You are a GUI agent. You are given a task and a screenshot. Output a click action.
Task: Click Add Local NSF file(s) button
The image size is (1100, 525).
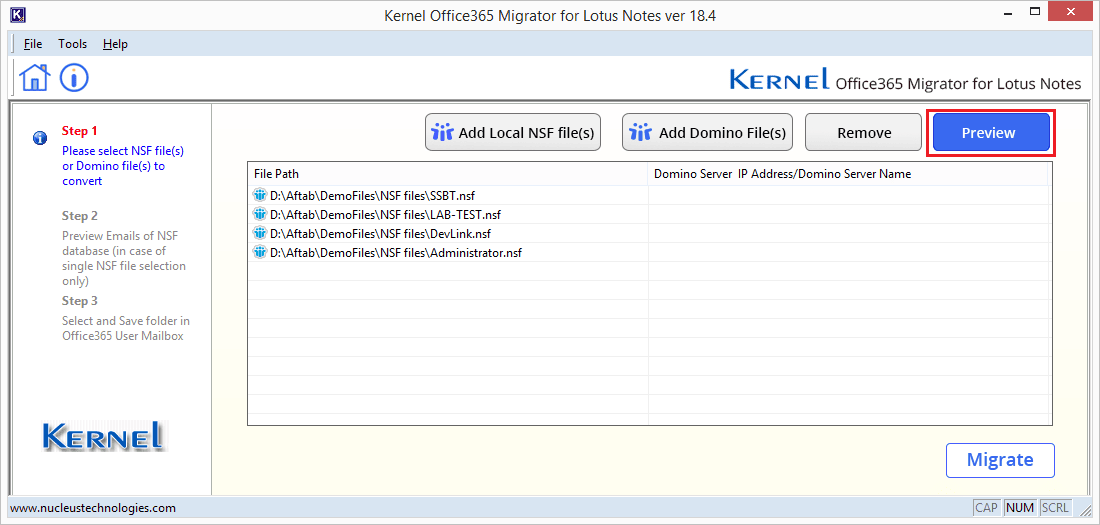tap(513, 132)
